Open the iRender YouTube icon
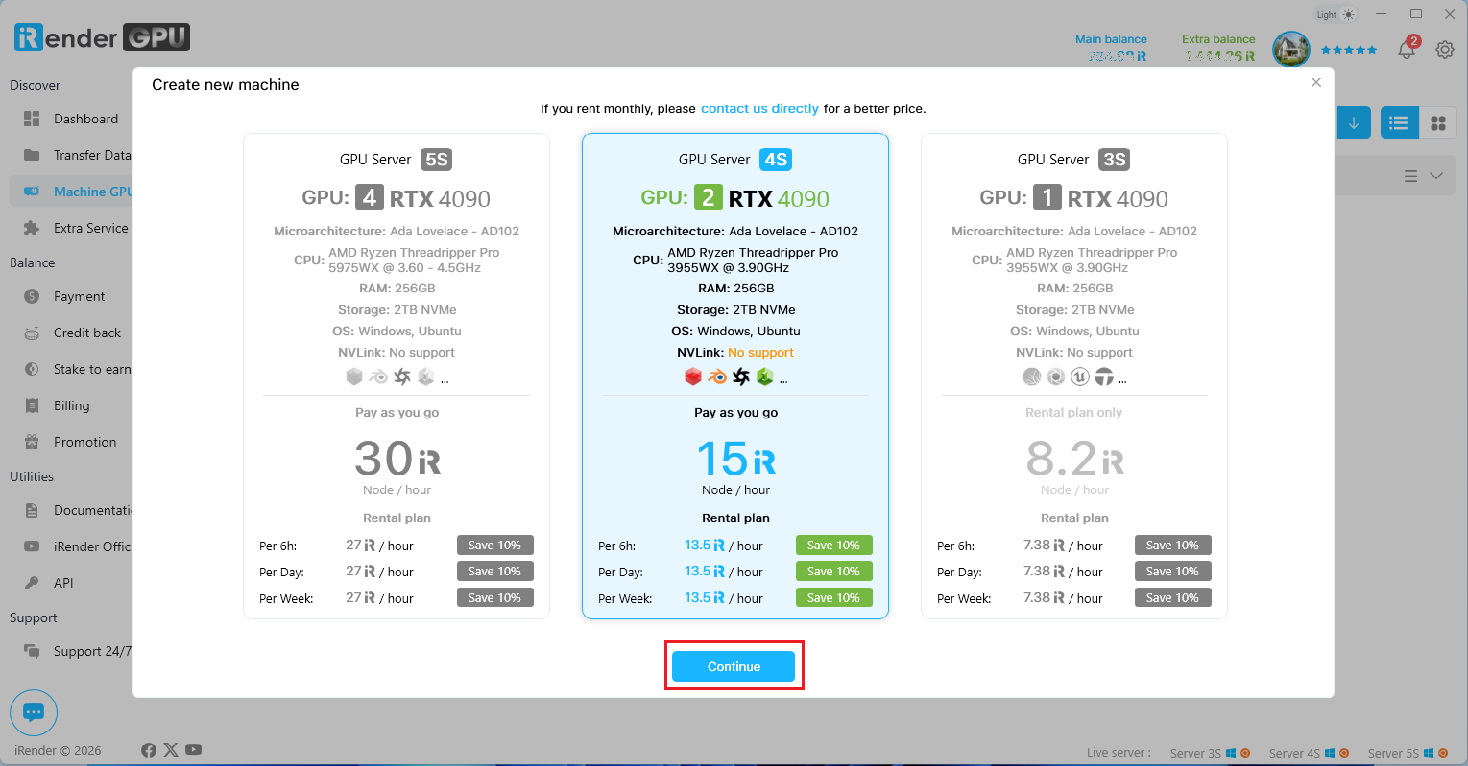Screen dimensions: 1468x766 [194, 750]
